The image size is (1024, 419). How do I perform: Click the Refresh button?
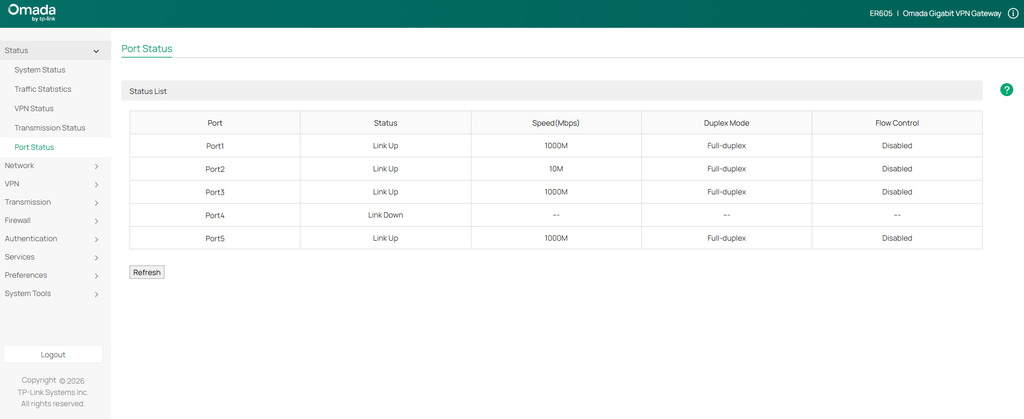[x=147, y=272]
